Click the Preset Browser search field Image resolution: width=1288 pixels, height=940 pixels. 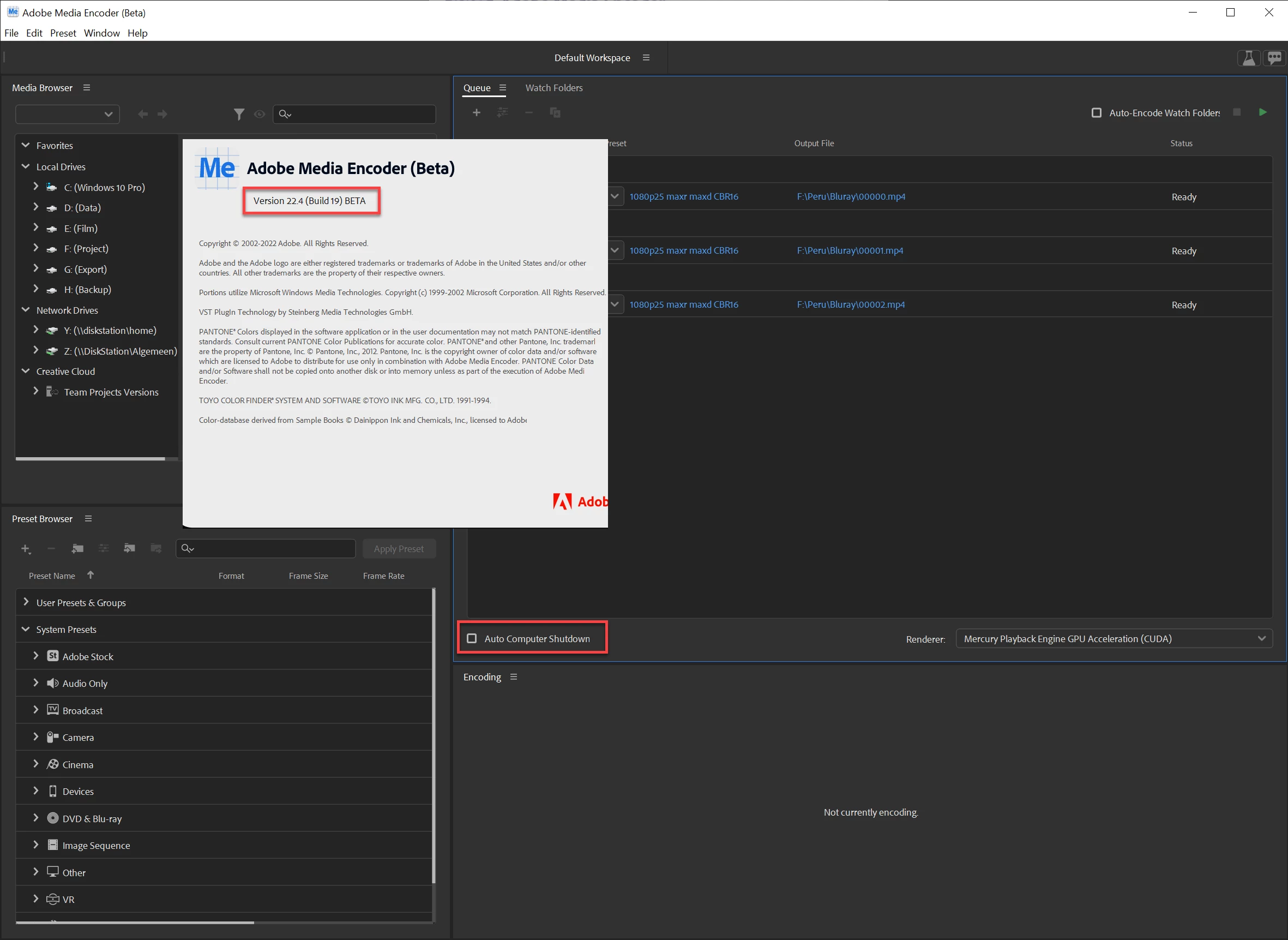273,548
